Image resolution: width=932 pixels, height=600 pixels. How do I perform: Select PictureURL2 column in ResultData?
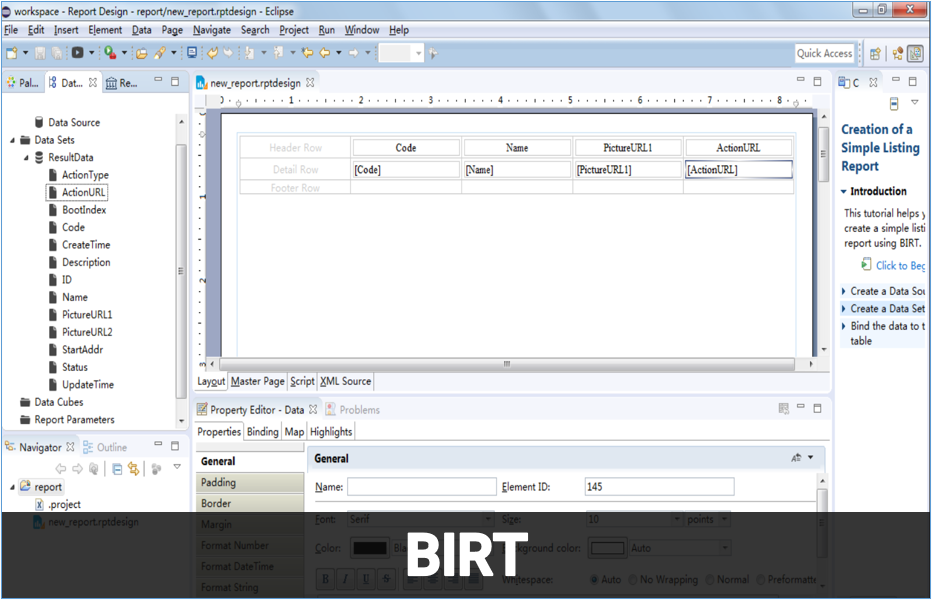tap(87, 332)
